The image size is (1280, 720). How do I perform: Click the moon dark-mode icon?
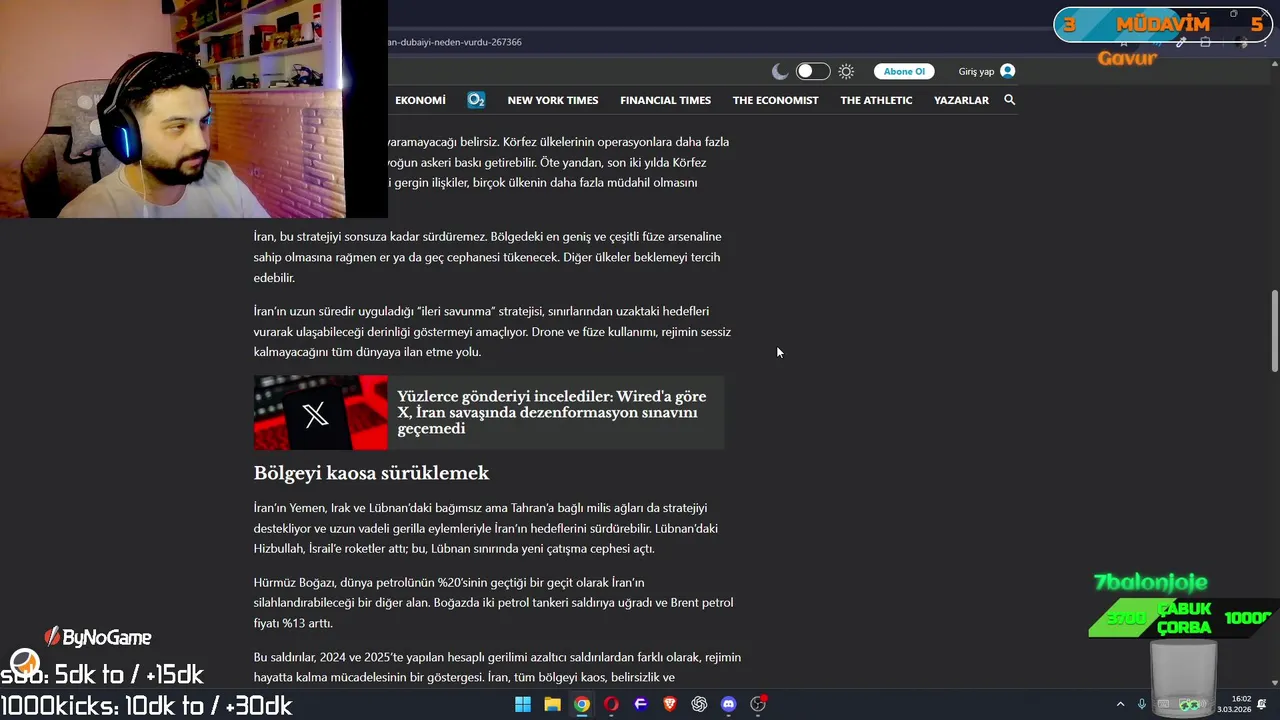pos(780,71)
